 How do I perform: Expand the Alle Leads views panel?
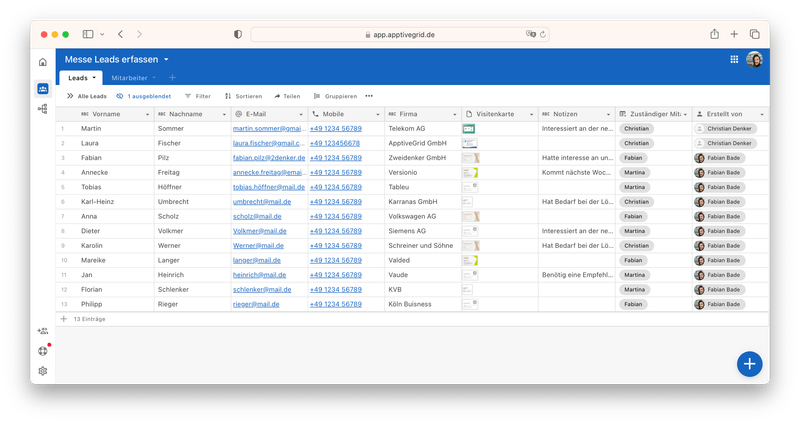click(87, 96)
